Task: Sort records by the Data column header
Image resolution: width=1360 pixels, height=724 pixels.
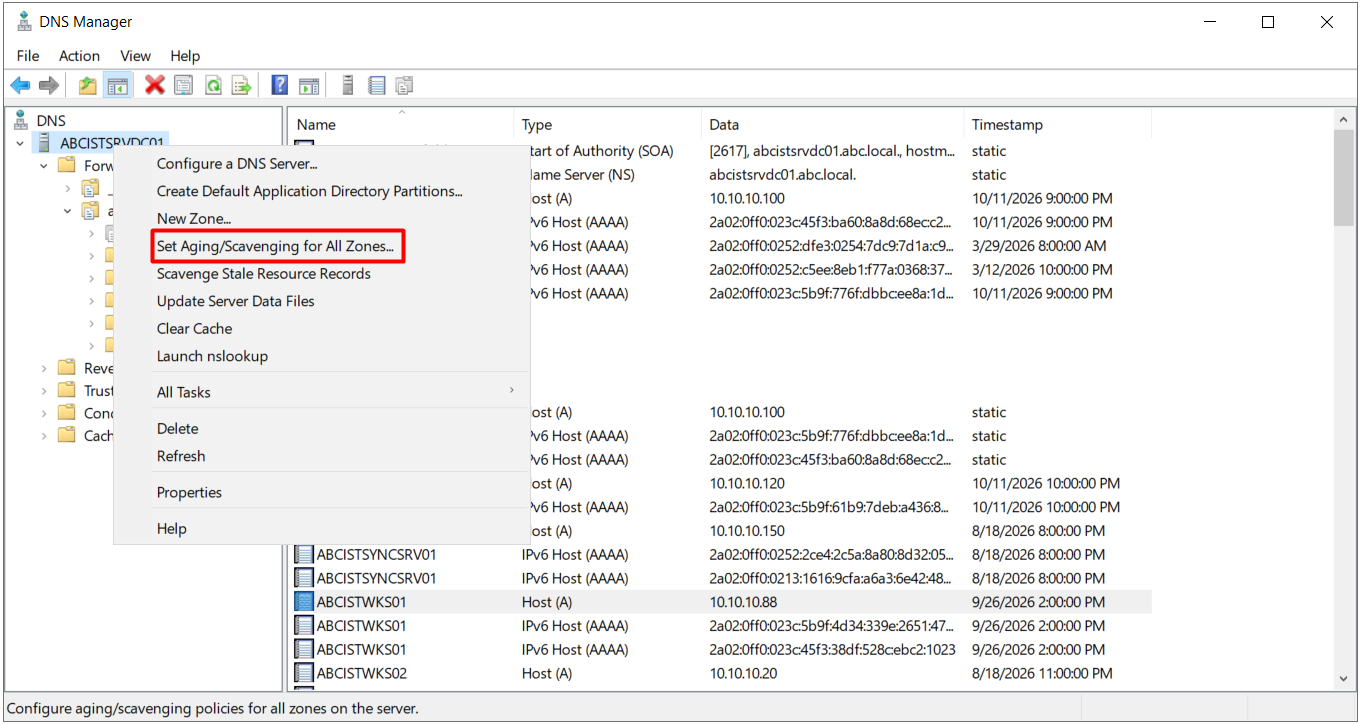Action: (832, 125)
